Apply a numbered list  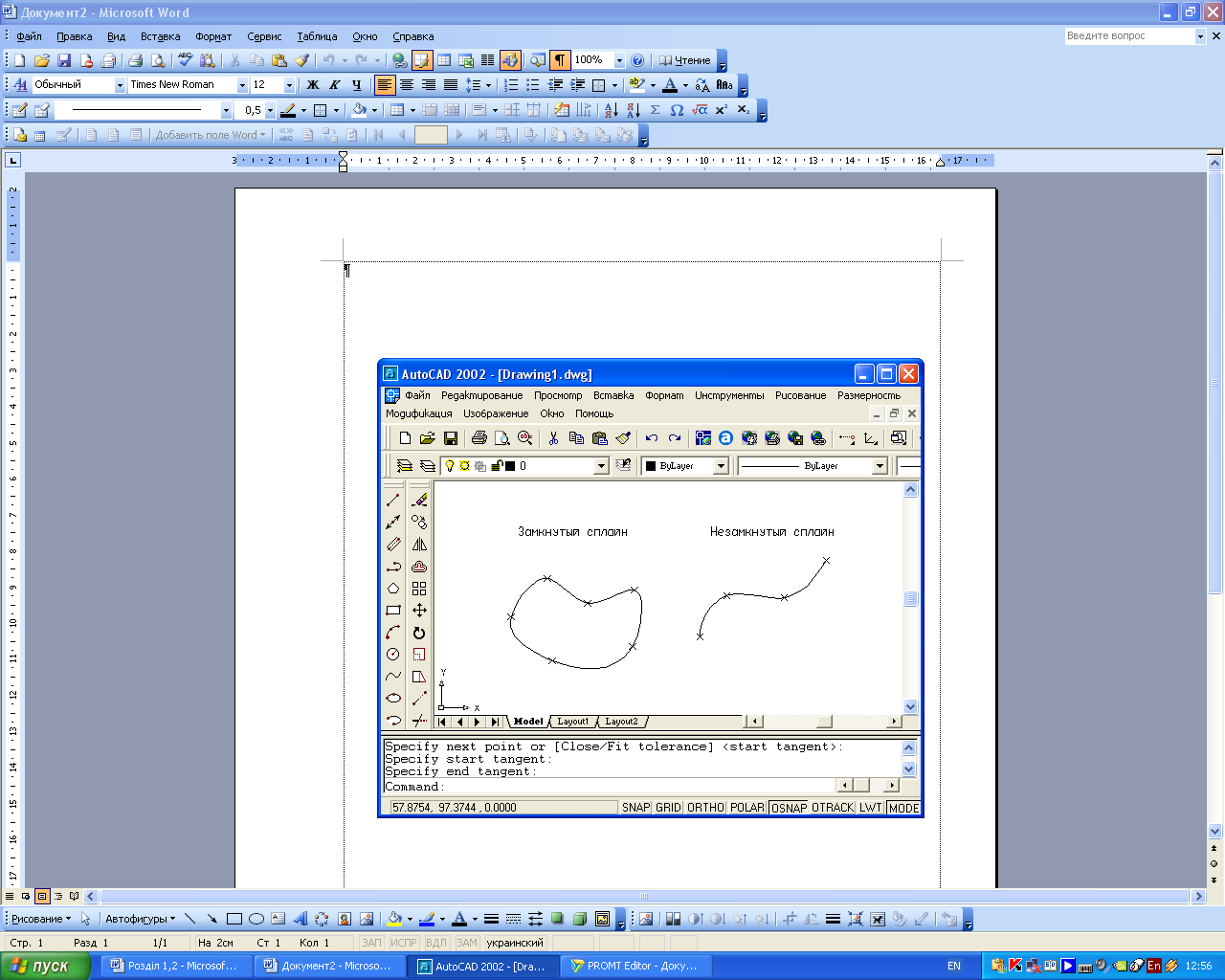click(x=511, y=85)
